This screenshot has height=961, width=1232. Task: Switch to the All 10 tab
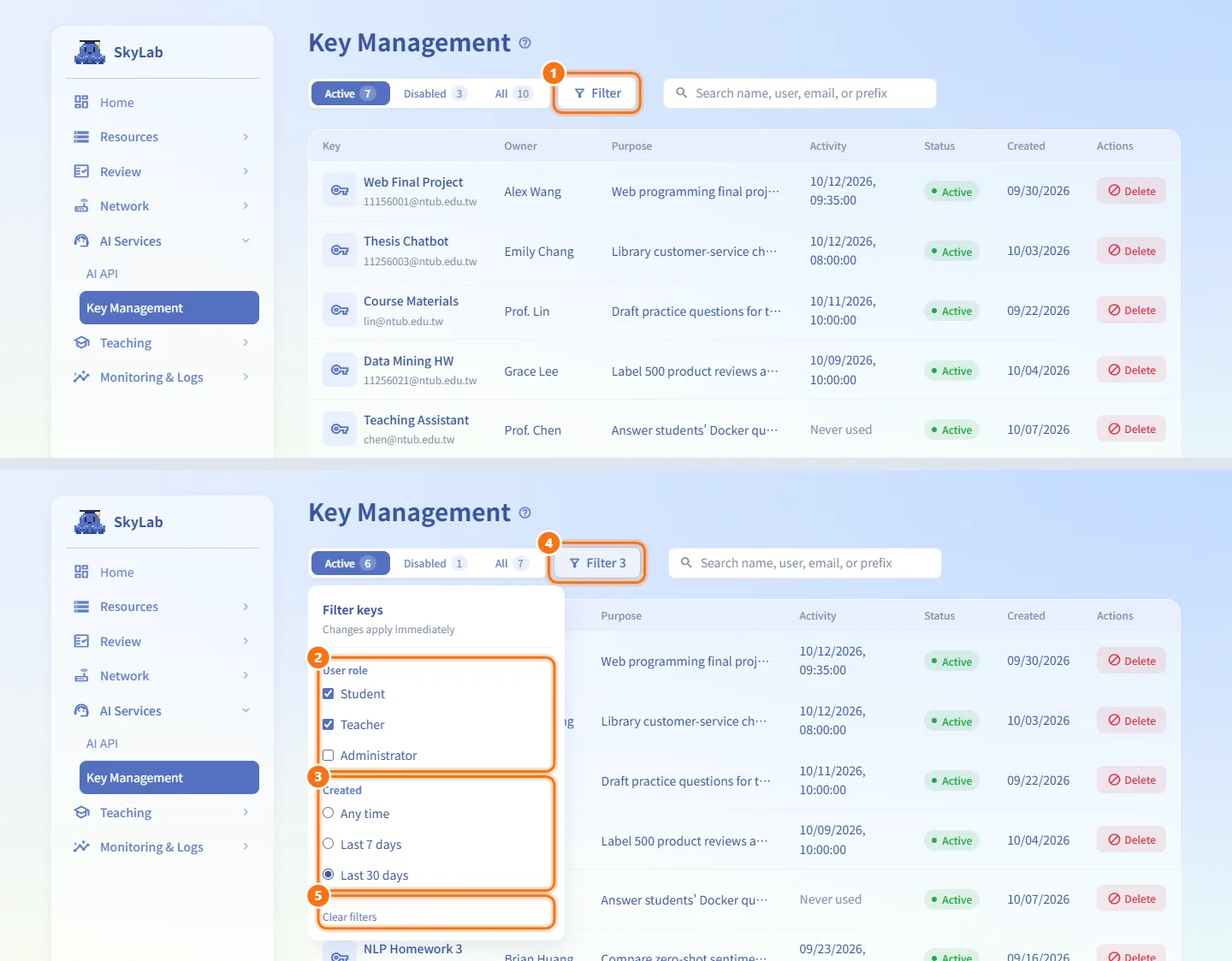point(513,93)
